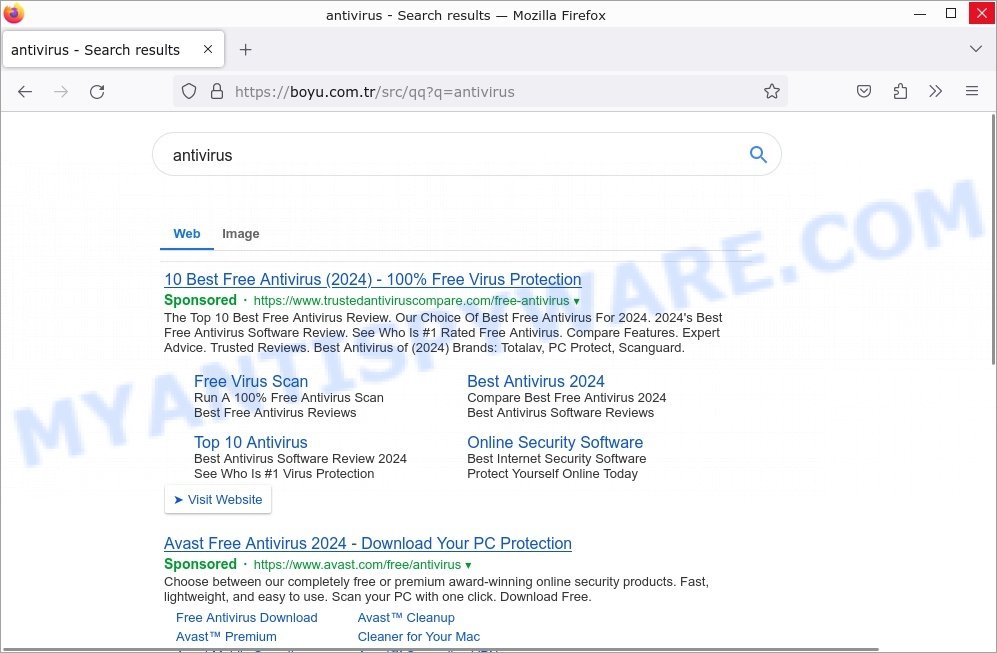Open the Firefox application menu
The height and width of the screenshot is (653, 997).
click(972, 92)
